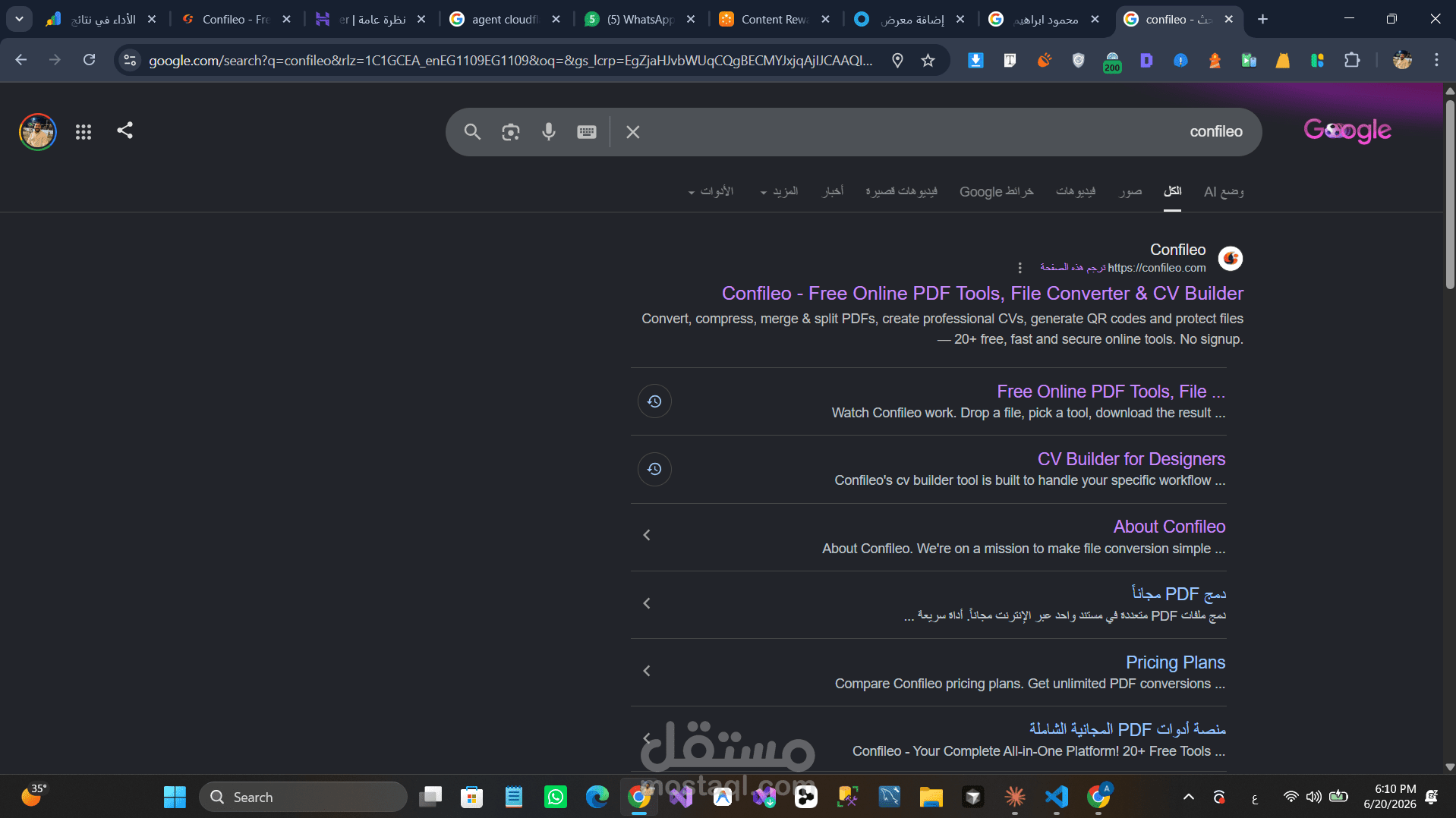Click history icon beside Free Online PDF Tools
Viewport: 1456px width, 818px height.
pos(654,401)
